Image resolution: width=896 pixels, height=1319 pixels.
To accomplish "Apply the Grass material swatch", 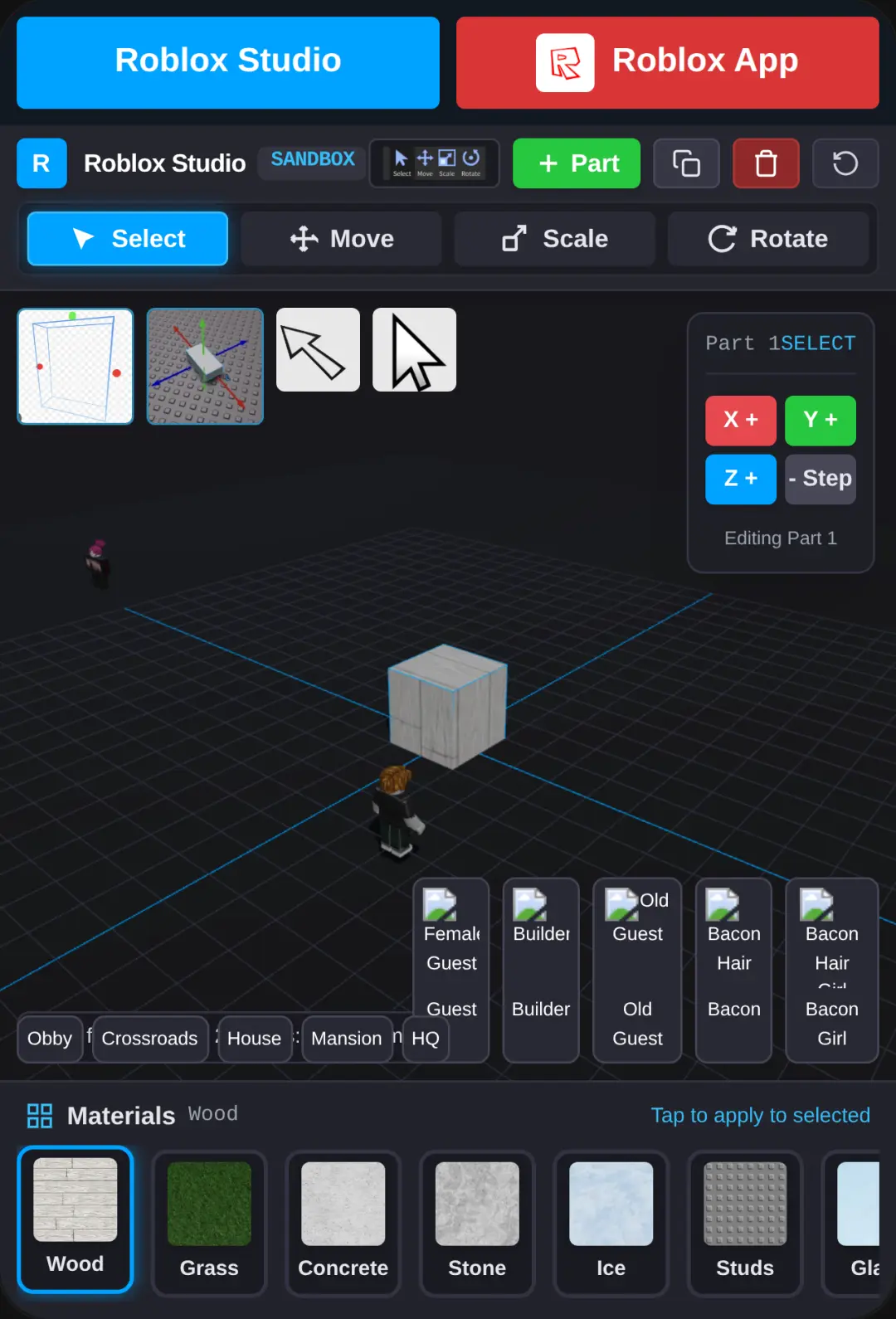I will pyautogui.click(x=209, y=1223).
